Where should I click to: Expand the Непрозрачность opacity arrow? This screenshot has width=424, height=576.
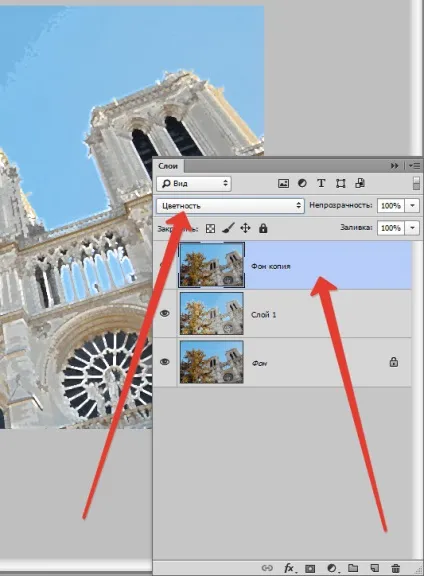(412, 205)
